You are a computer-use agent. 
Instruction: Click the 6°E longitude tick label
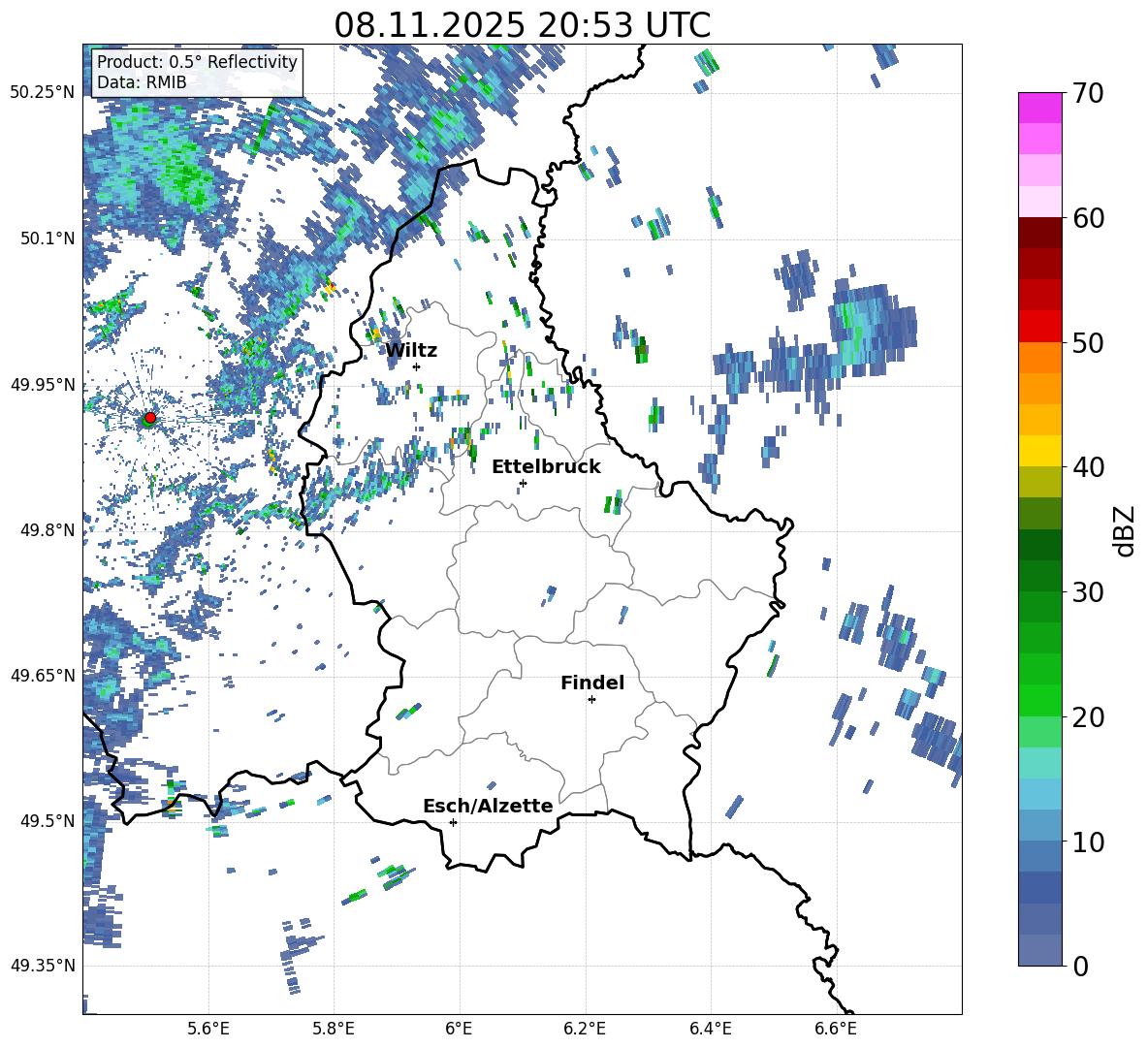(x=459, y=1029)
